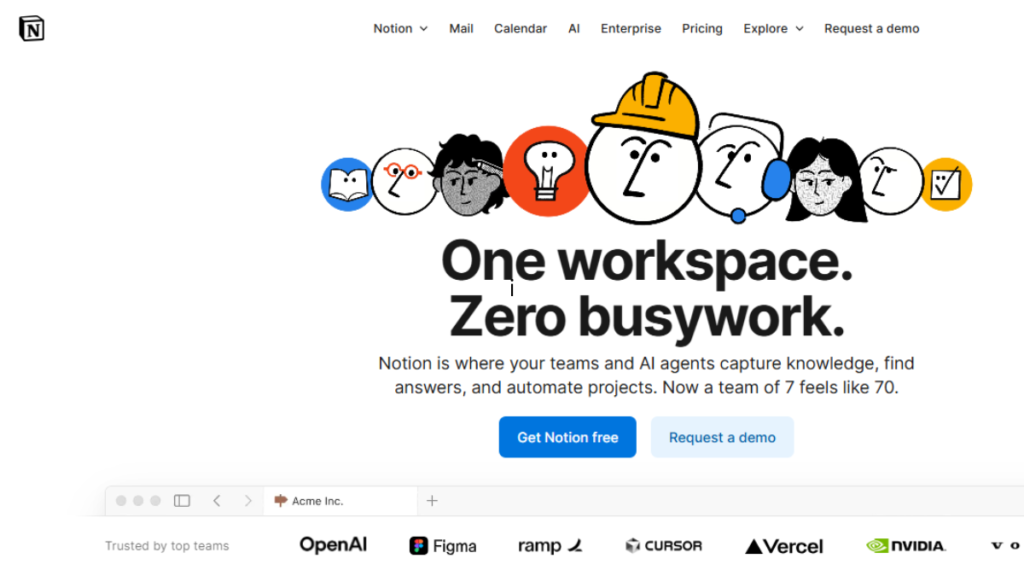Screen dimensions: 1024x576
Task: Click the Get Notion free button
Action: point(567,437)
